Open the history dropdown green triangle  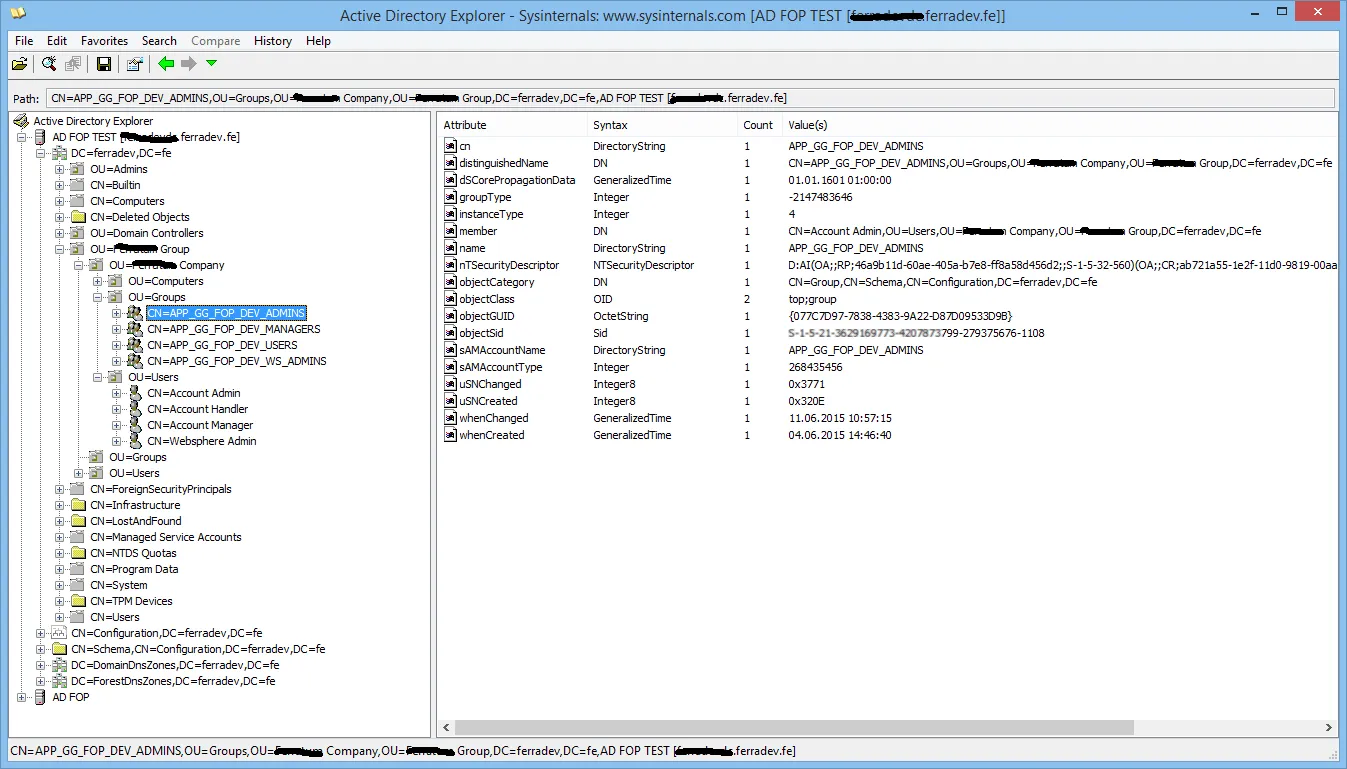(x=211, y=64)
